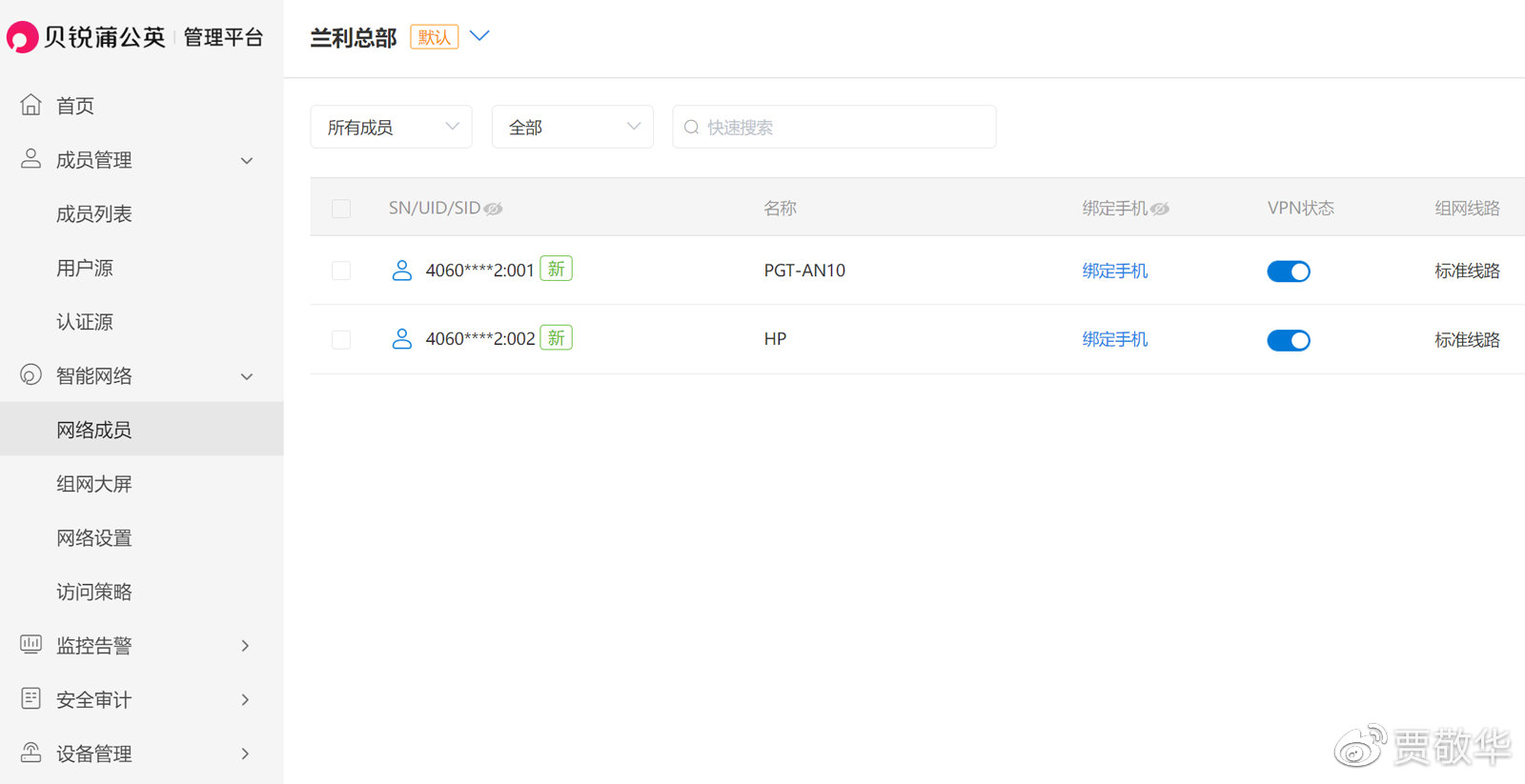
Task: Click the user icon beside 4060****2:001
Action: [402, 271]
